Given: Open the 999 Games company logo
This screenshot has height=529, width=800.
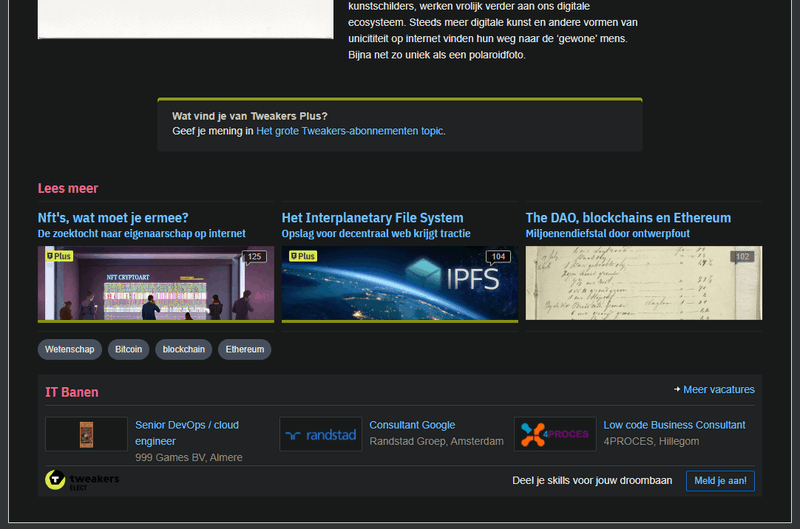Looking at the screenshot, I should pyautogui.click(x=86, y=434).
